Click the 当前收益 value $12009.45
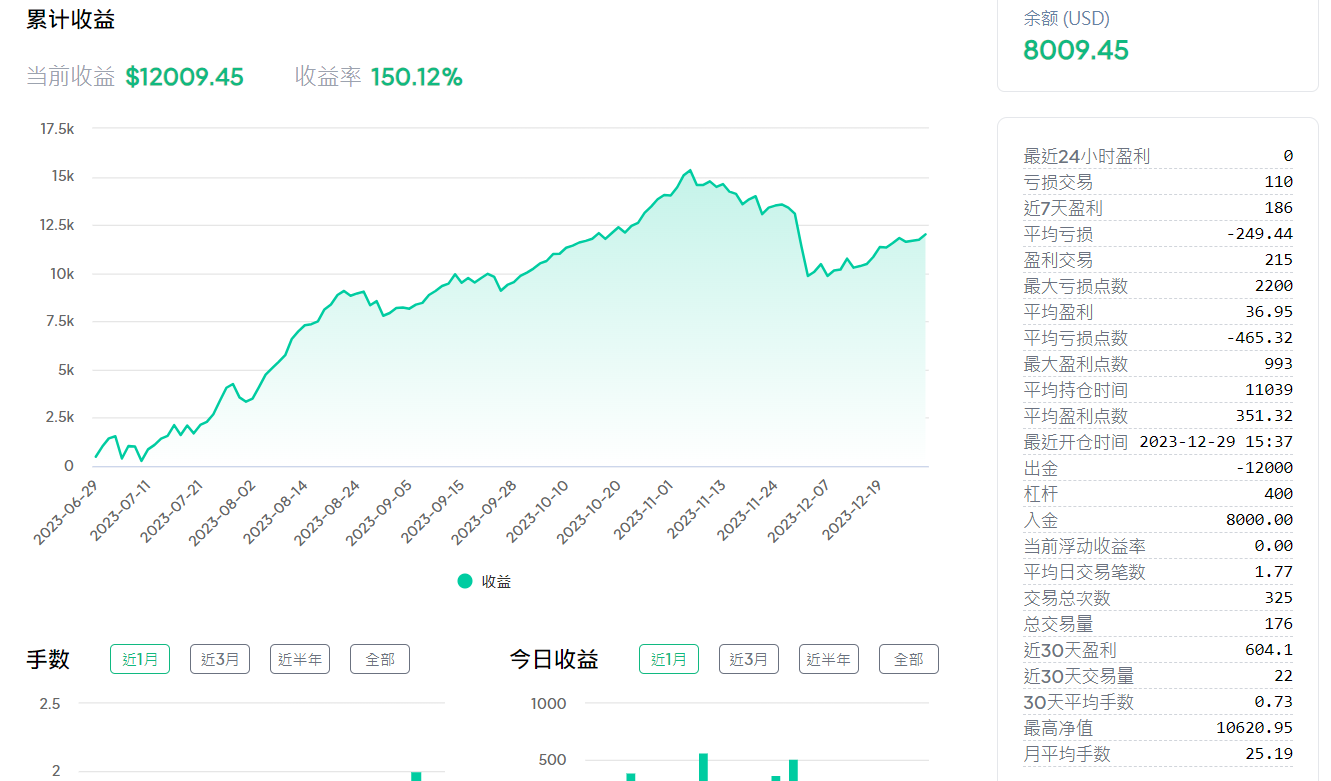Image resolution: width=1331 pixels, height=781 pixels. click(185, 77)
